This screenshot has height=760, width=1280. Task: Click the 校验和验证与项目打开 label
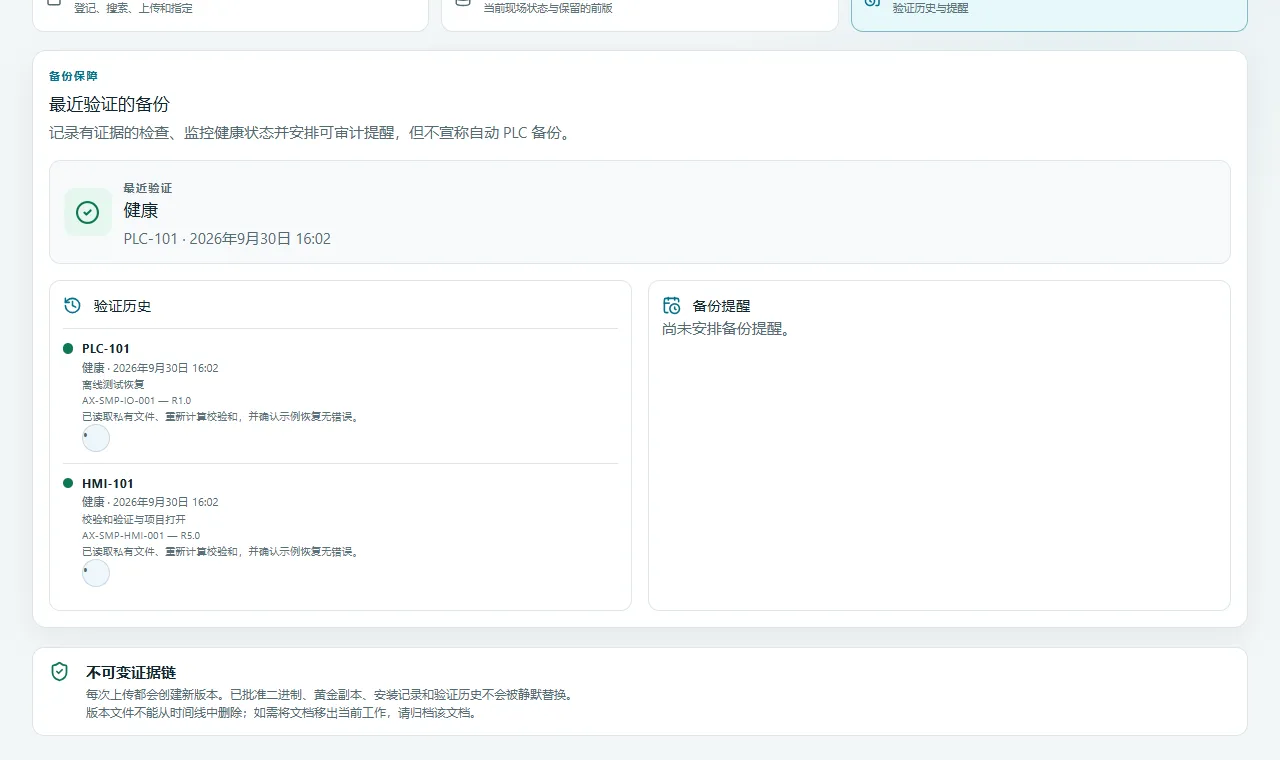134,519
